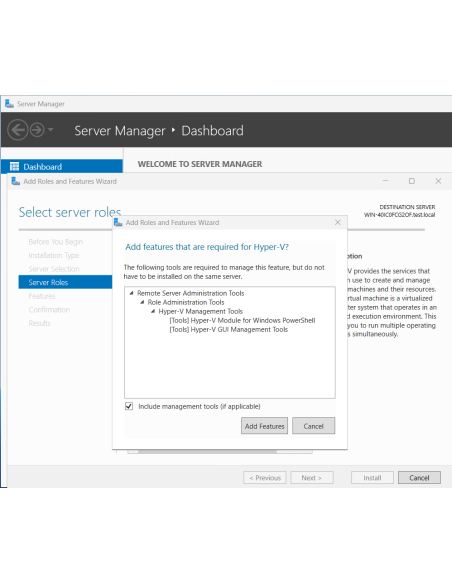Go to Server Selection step
The image size is (452, 584).
(54, 269)
